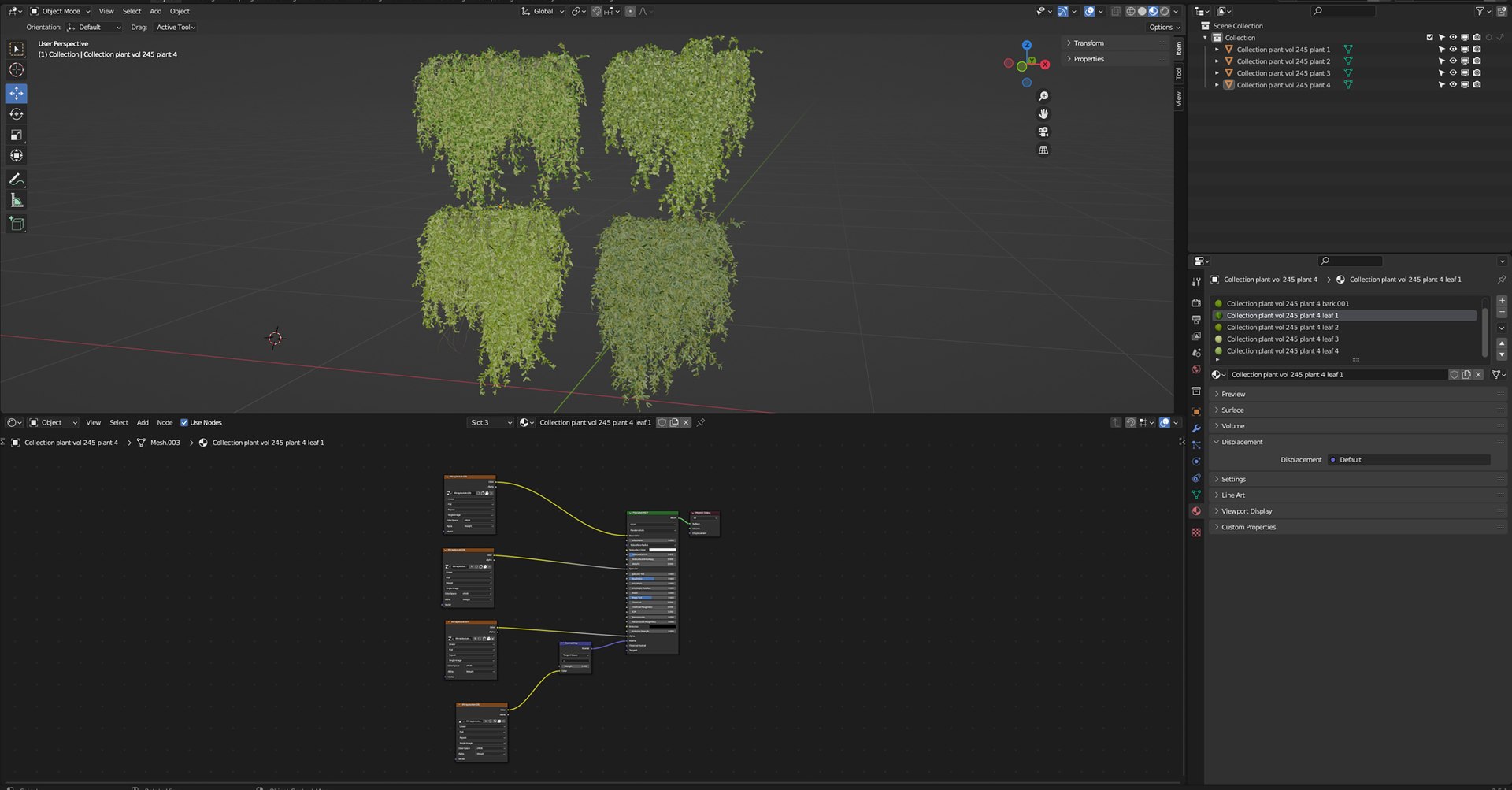Viewport: 1512px width, 790px height.
Task: Select the 3D Cursor tool
Action: pos(17,70)
